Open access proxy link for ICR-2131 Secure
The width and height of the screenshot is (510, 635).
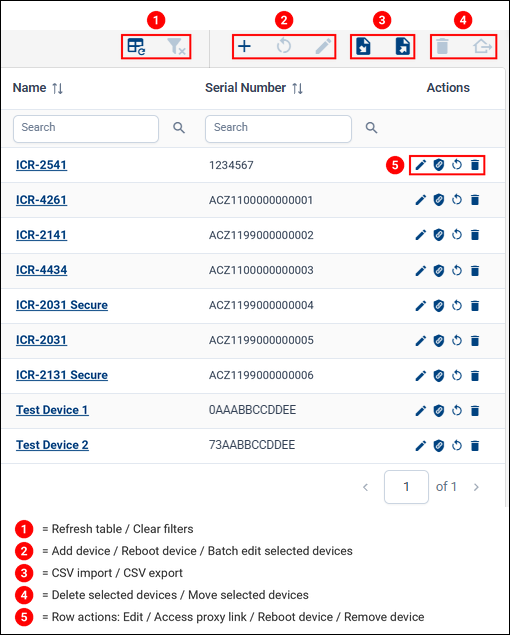(x=439, y=376)
